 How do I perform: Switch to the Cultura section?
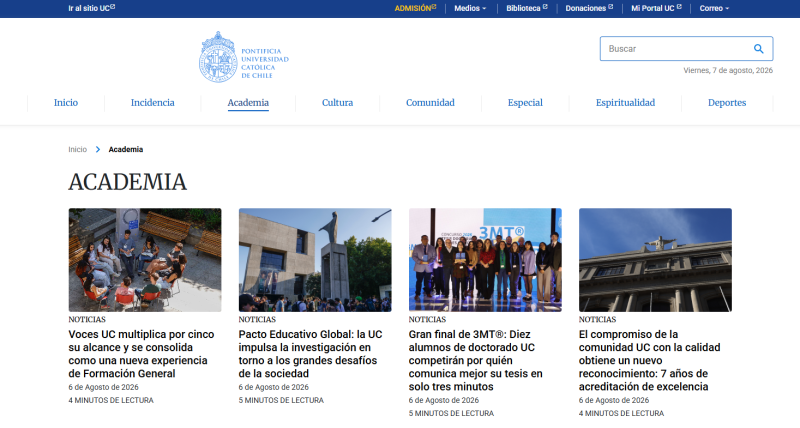coord(337,103)
